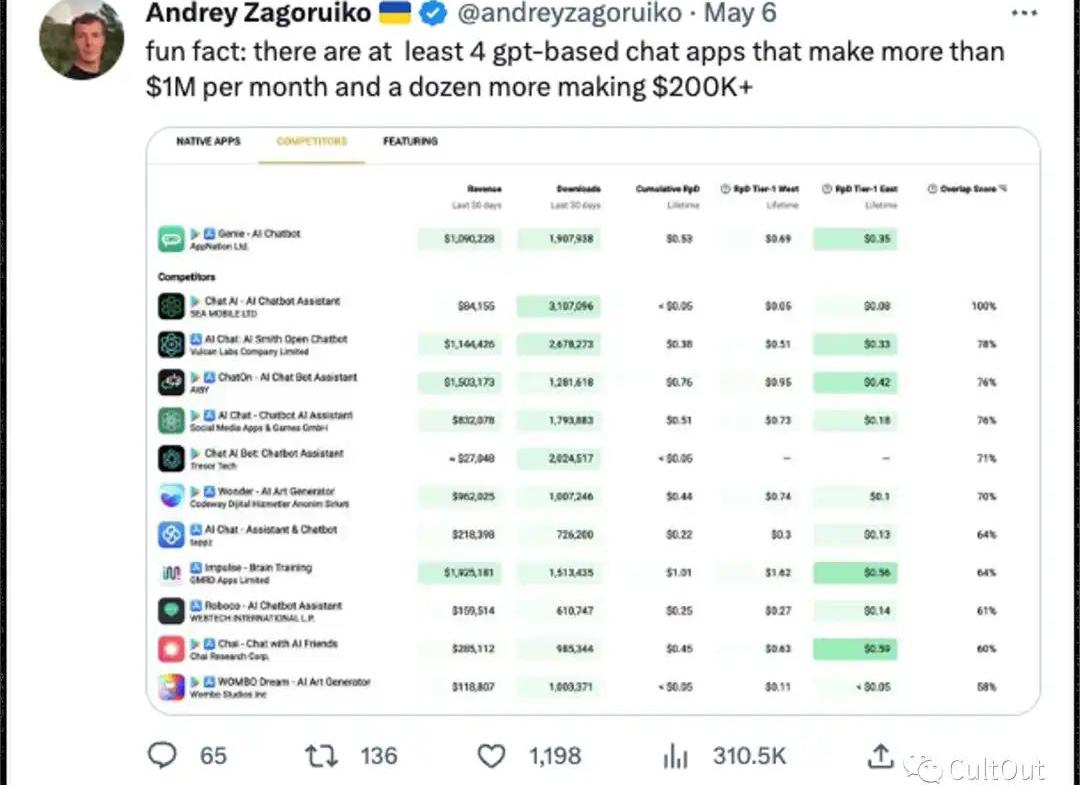1080x785 pixels.
Task: Sort by the Overlap Score column
Action: [x=967, y=189]
